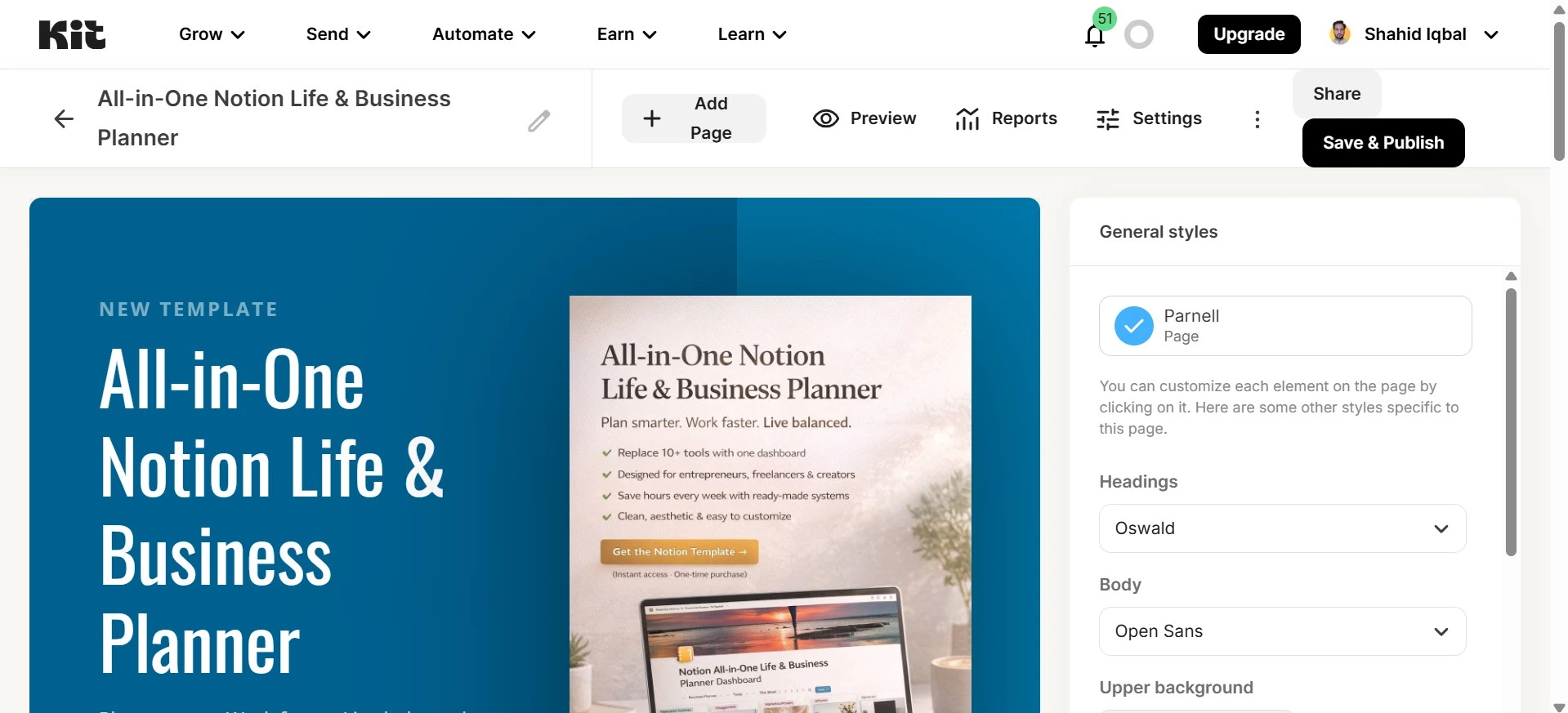
Task: Click the Kit logo
Action: [x=72, y=34]
